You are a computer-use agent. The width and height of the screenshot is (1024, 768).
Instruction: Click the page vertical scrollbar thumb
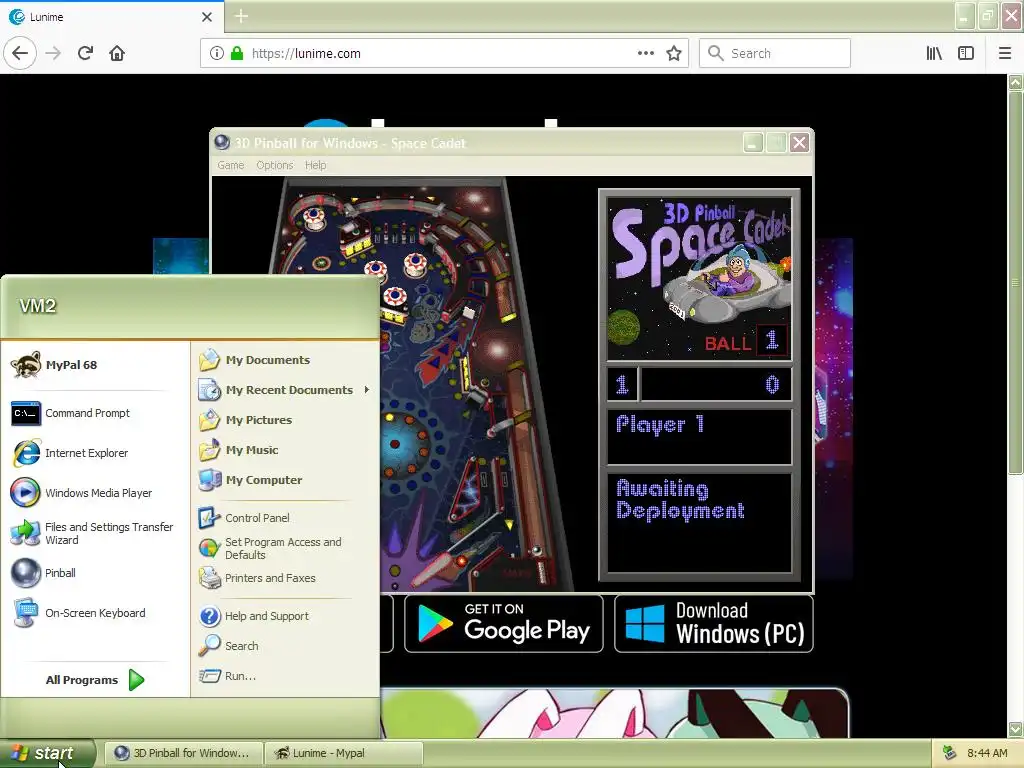(1015, 282)
